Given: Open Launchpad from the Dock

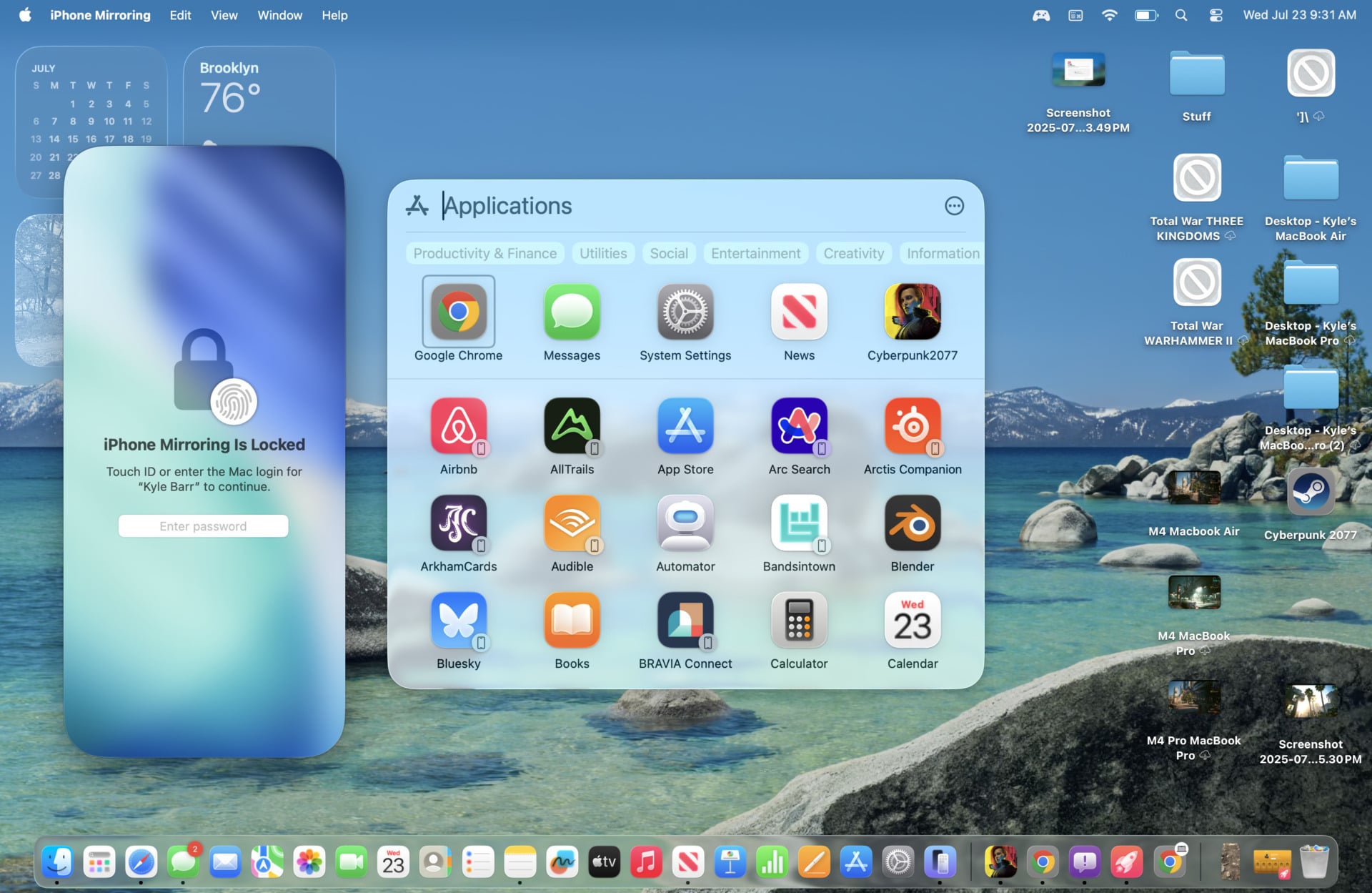Looking at the screenshot, I should [x=99, y=862].
